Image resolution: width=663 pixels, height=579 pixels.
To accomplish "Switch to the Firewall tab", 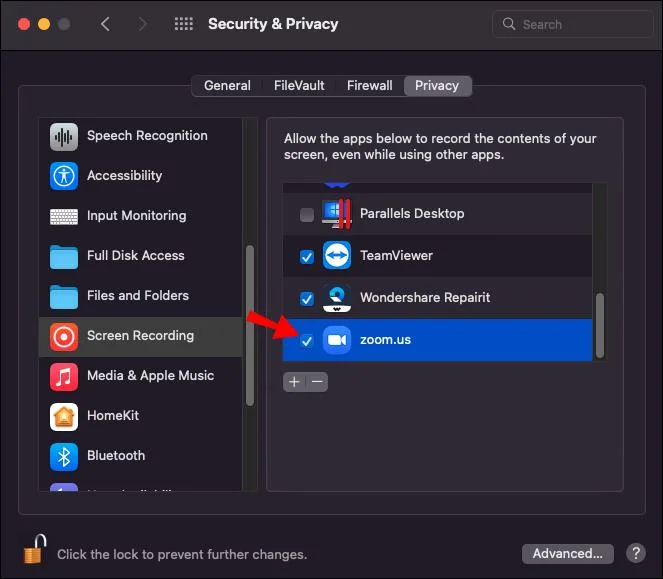I will [x=369, y=86].
